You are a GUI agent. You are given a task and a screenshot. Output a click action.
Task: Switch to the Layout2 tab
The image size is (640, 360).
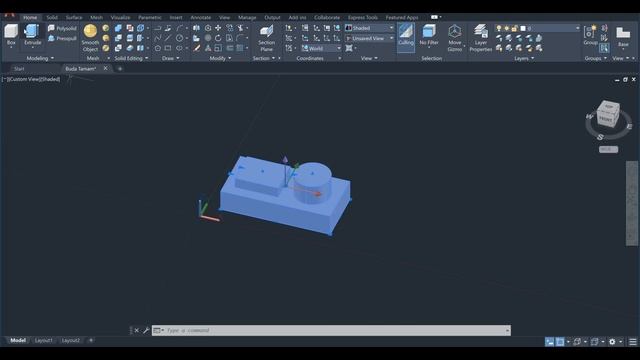[71, 340]
